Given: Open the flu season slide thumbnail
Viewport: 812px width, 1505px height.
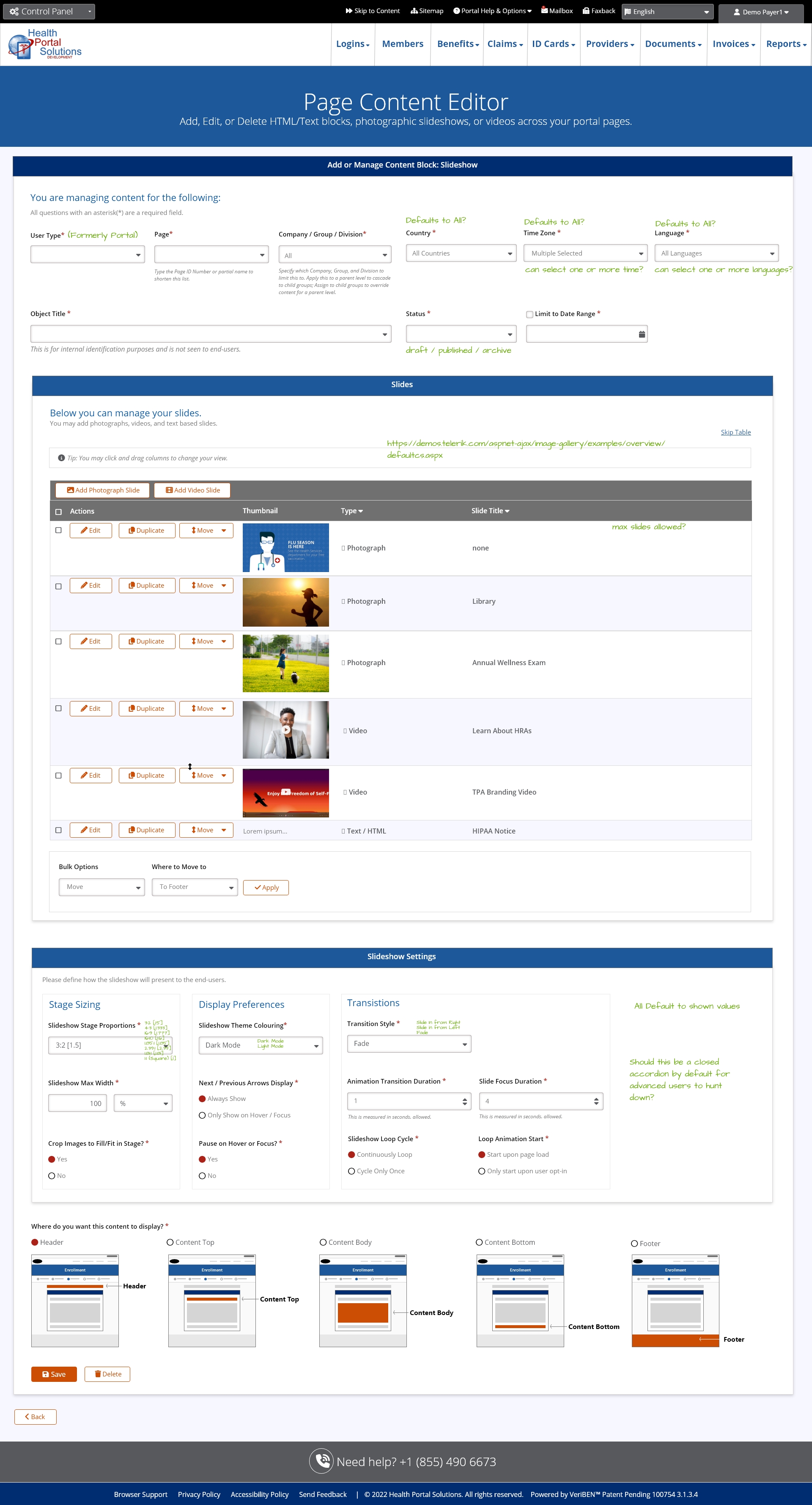Looking at the screenshot, I should [285, 548].
